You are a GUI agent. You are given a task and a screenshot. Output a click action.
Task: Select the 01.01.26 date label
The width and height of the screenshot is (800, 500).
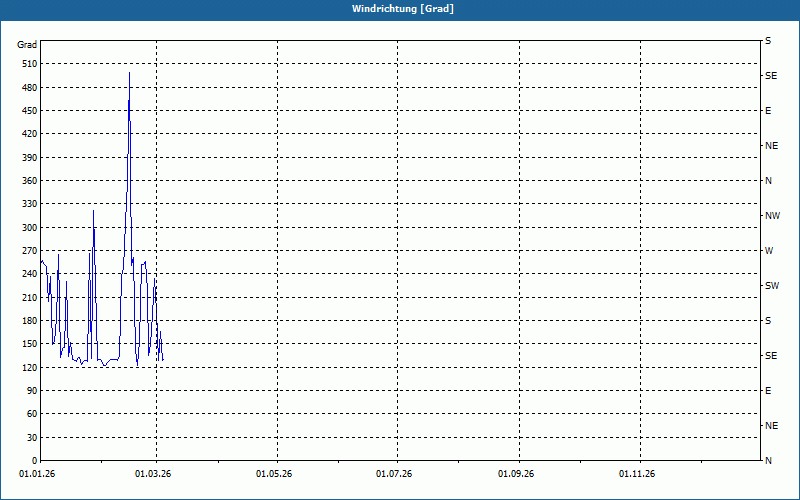[x=37, y=473]
